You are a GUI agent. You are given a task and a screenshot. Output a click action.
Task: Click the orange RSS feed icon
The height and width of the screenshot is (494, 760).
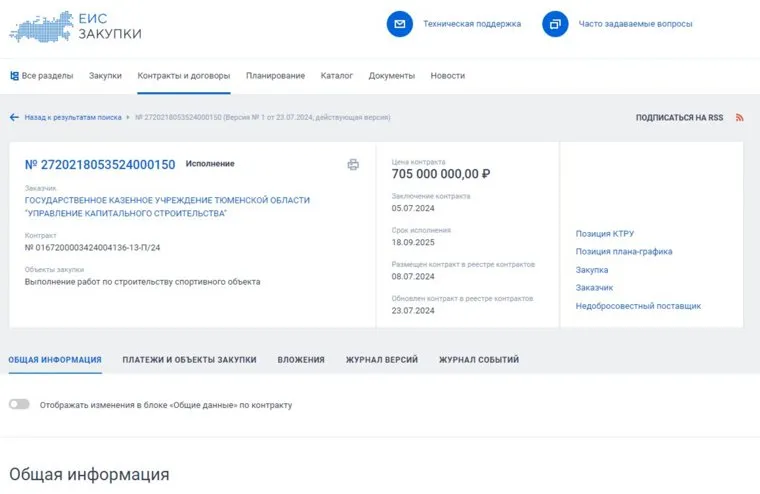[740, 118]
